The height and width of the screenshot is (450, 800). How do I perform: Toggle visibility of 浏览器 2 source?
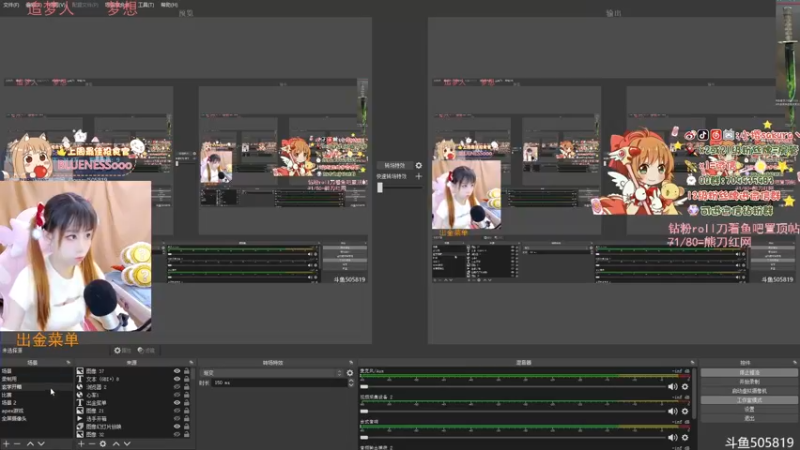tap(177, 387)
